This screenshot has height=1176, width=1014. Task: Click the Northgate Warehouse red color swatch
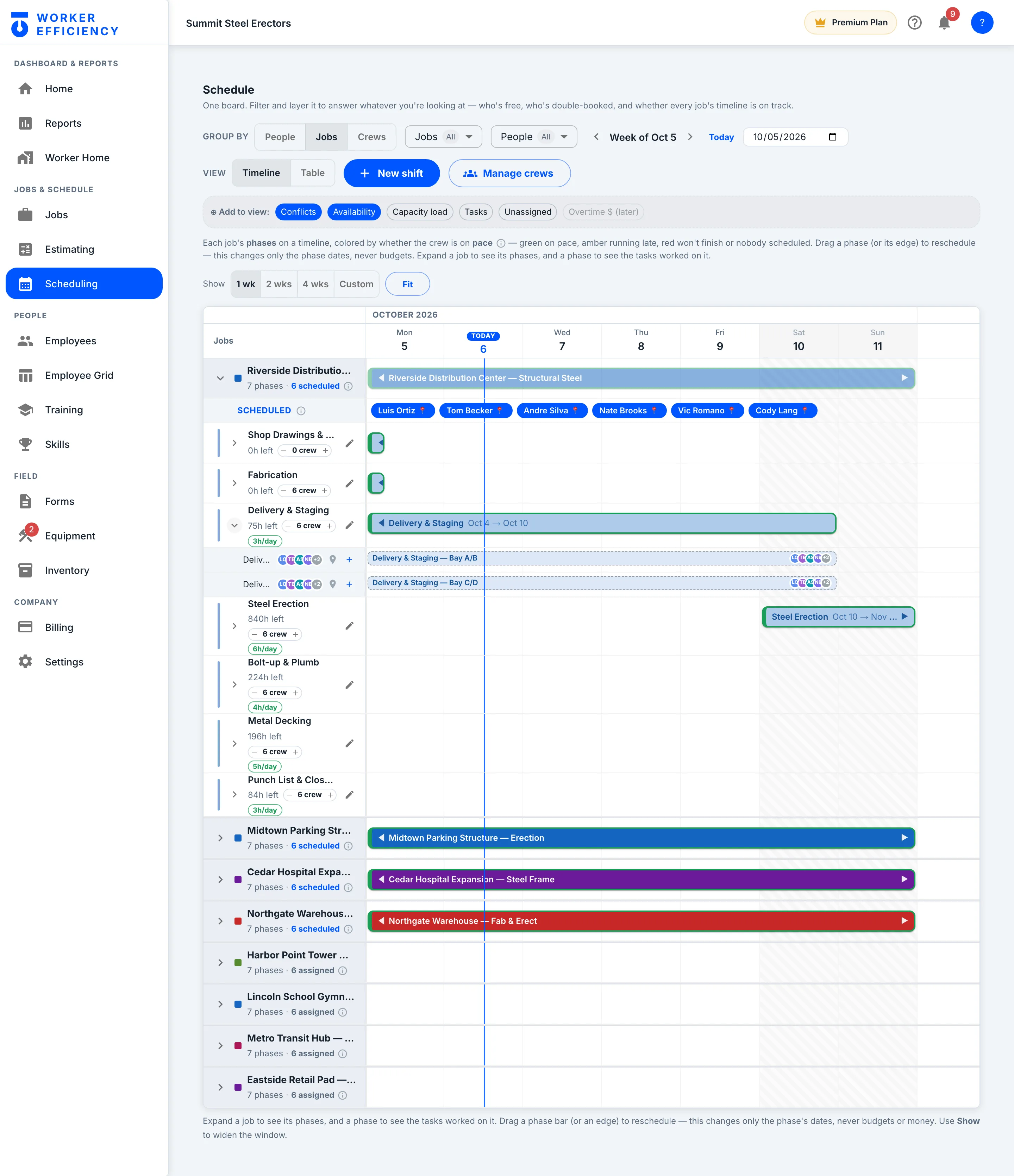coord(238,921)
